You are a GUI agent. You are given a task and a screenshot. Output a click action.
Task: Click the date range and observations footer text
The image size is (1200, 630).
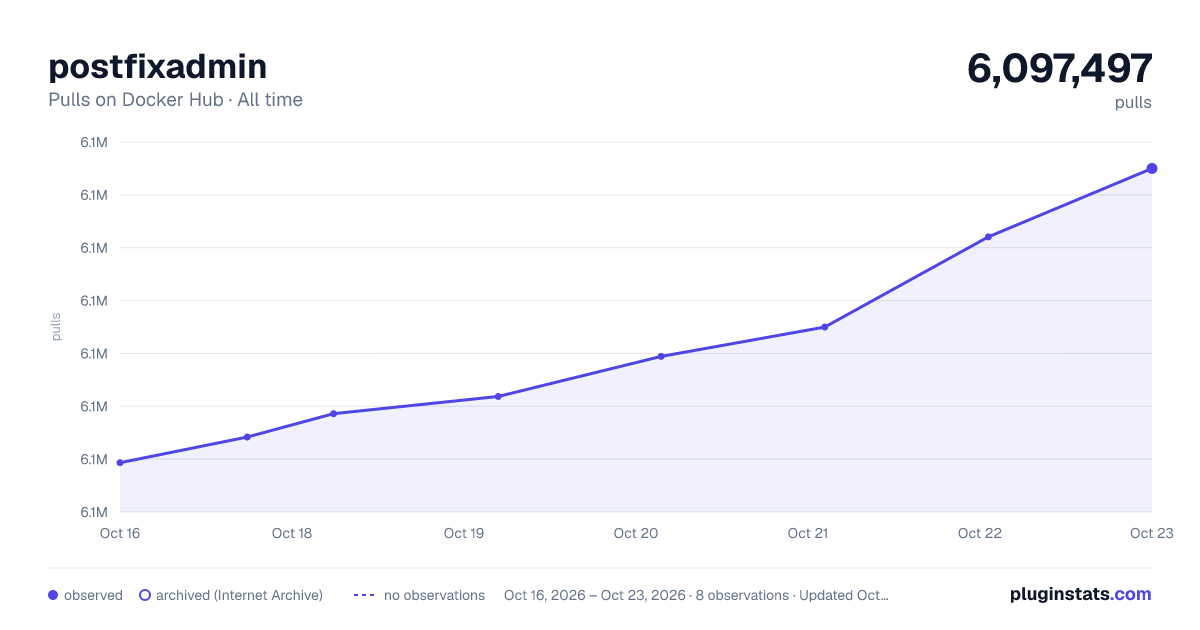[697, 595]
